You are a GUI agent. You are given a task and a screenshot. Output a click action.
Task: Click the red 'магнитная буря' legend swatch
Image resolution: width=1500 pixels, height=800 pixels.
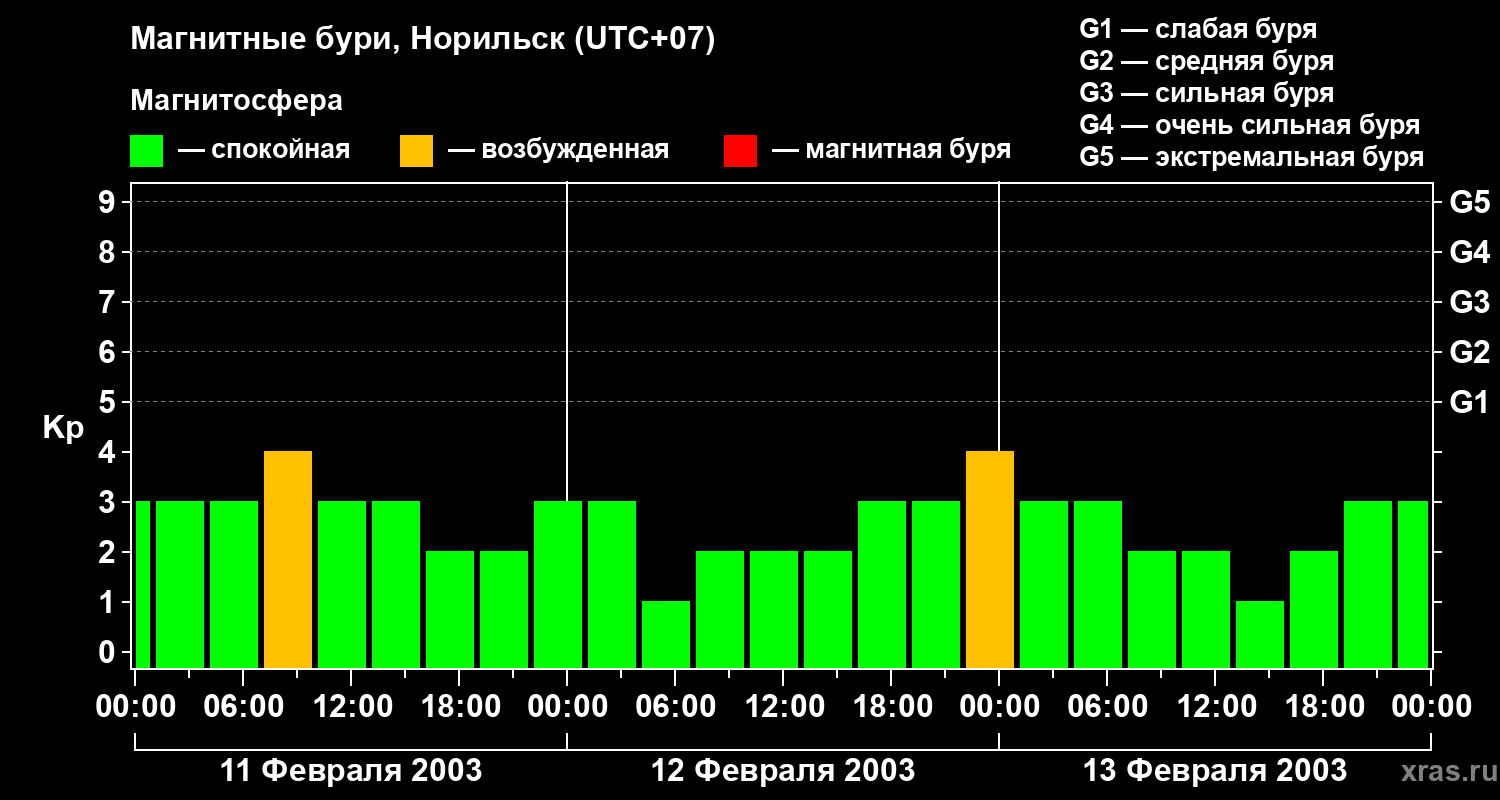740,151
